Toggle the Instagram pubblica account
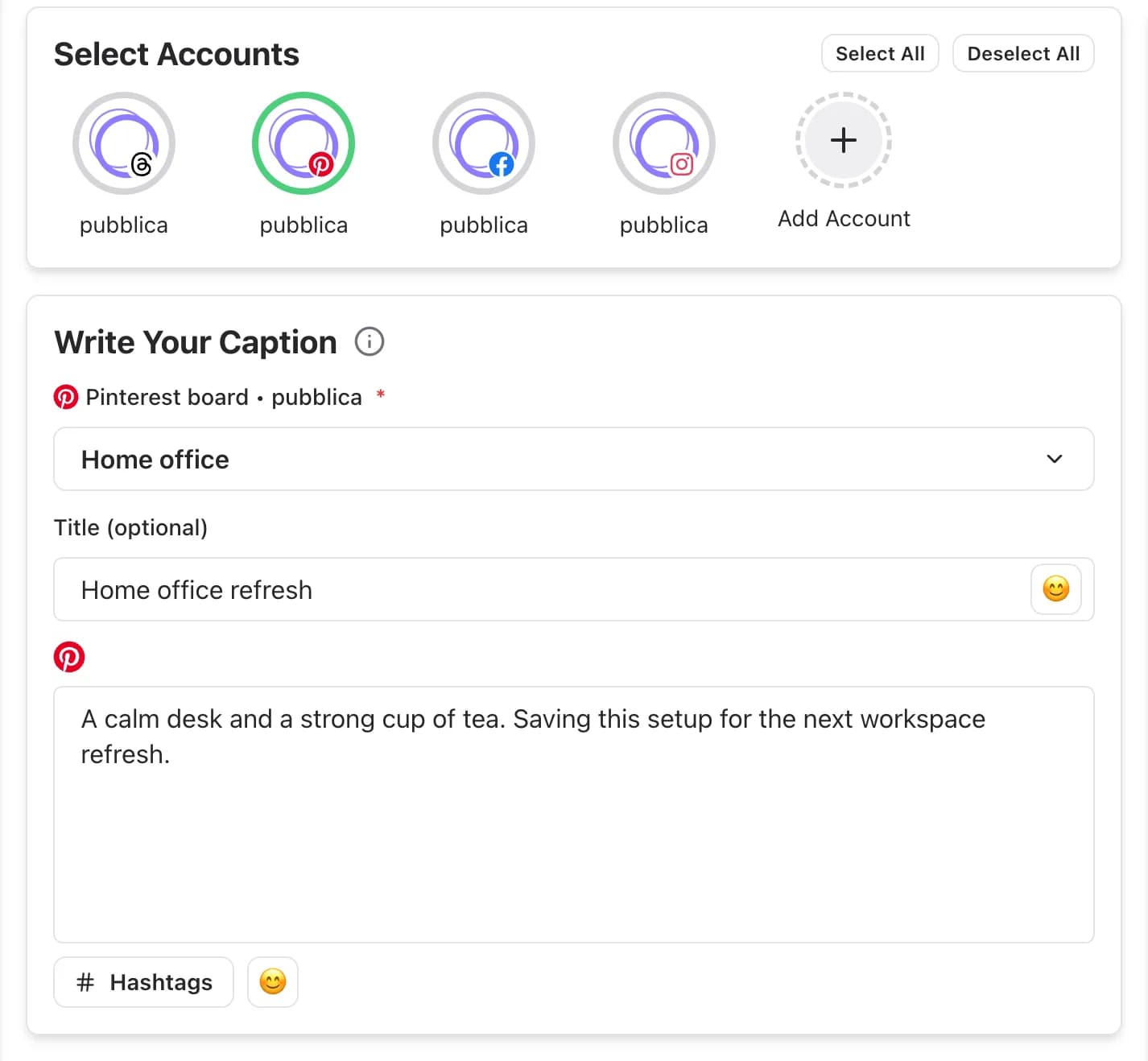 pos(664,143)
